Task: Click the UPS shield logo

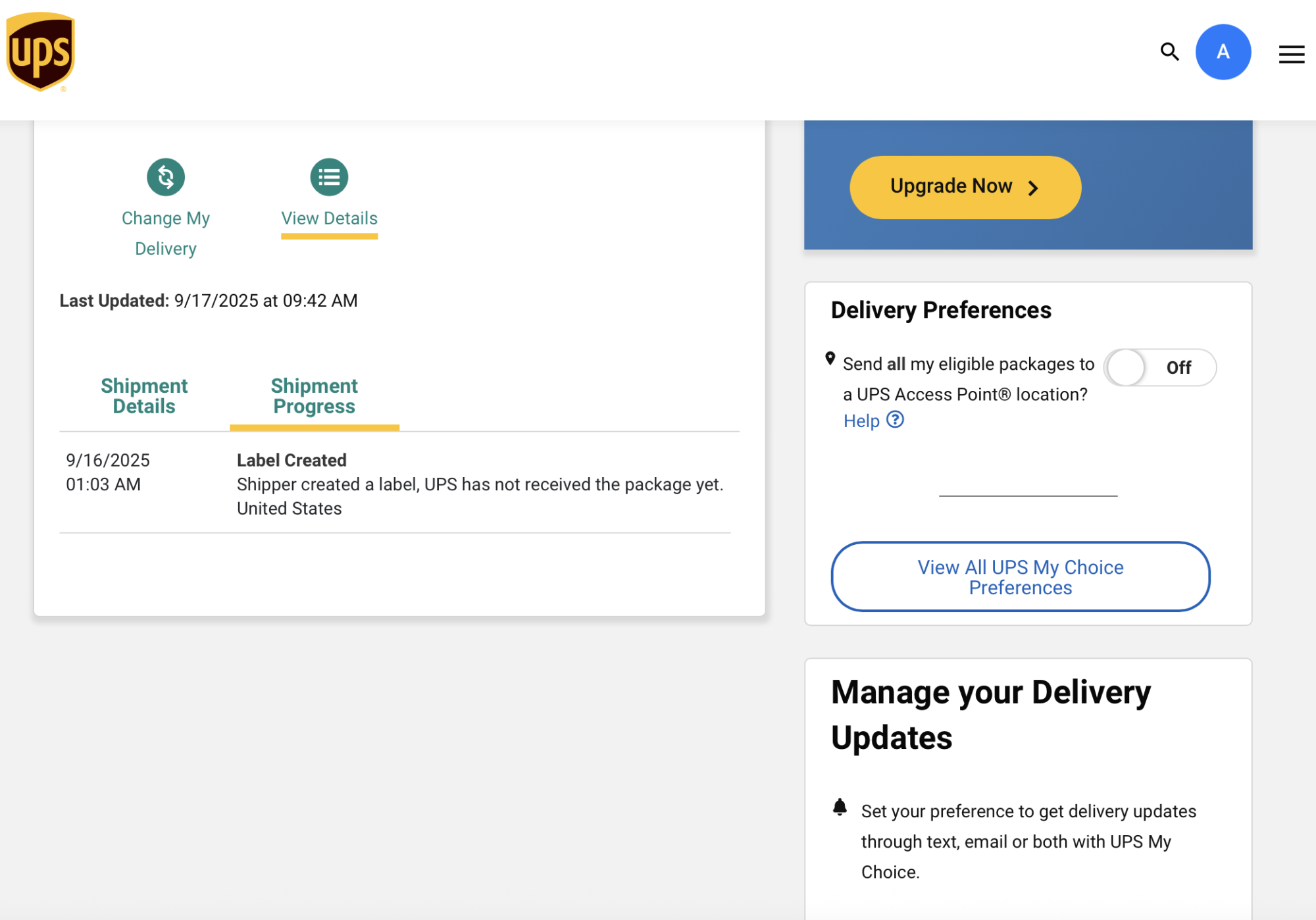Action: coord(40,52)
